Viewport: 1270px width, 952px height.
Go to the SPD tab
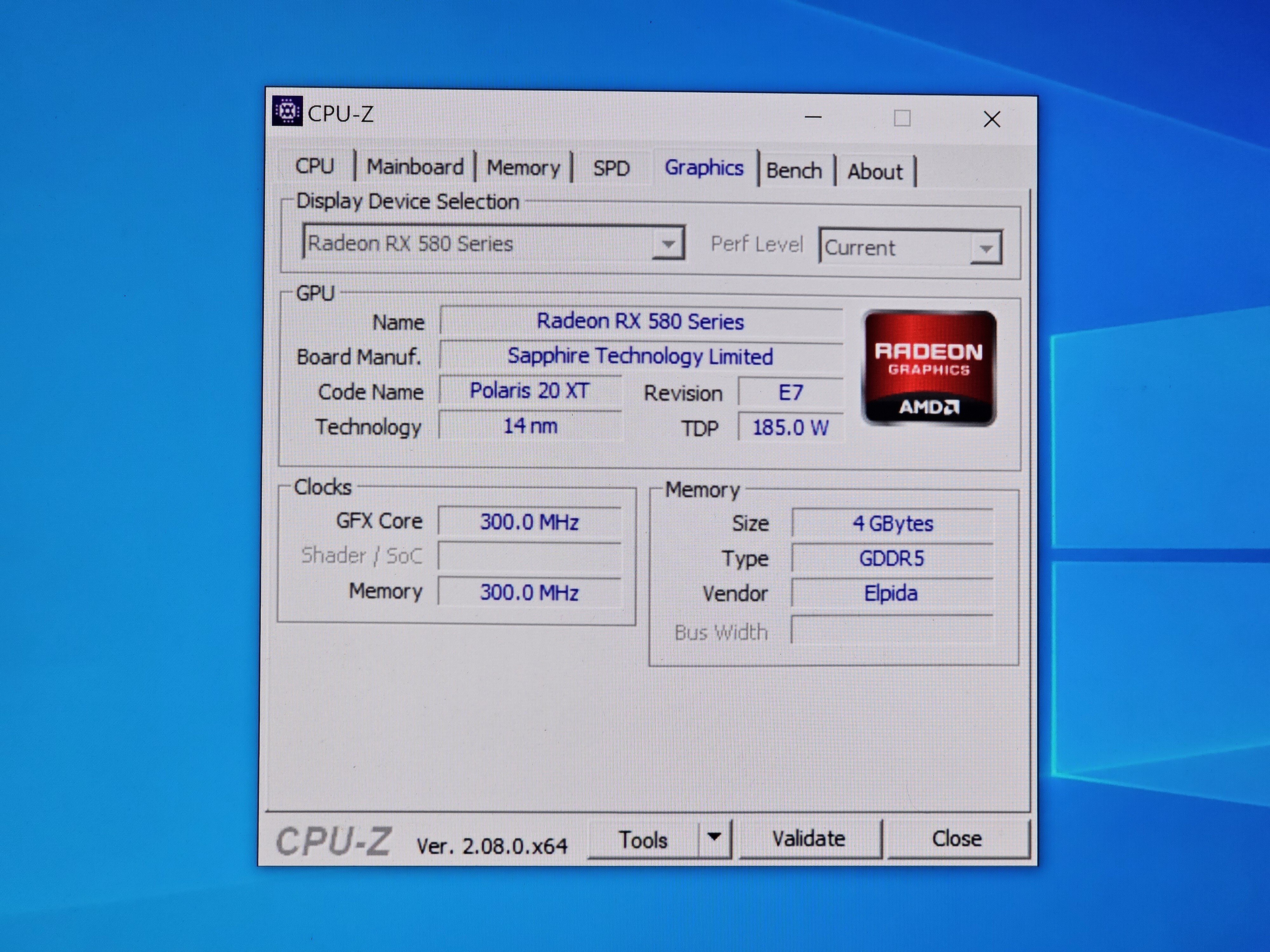(x=612, y=169)
